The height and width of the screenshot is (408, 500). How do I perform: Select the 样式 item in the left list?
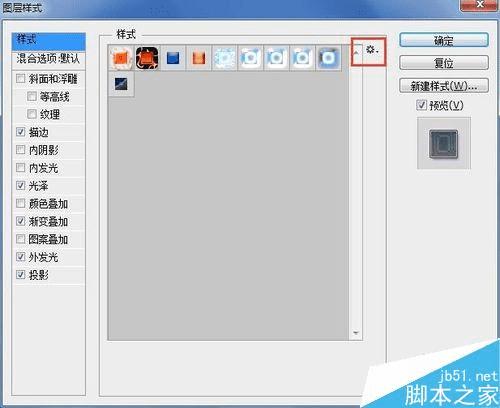click(x=49, y=41)
